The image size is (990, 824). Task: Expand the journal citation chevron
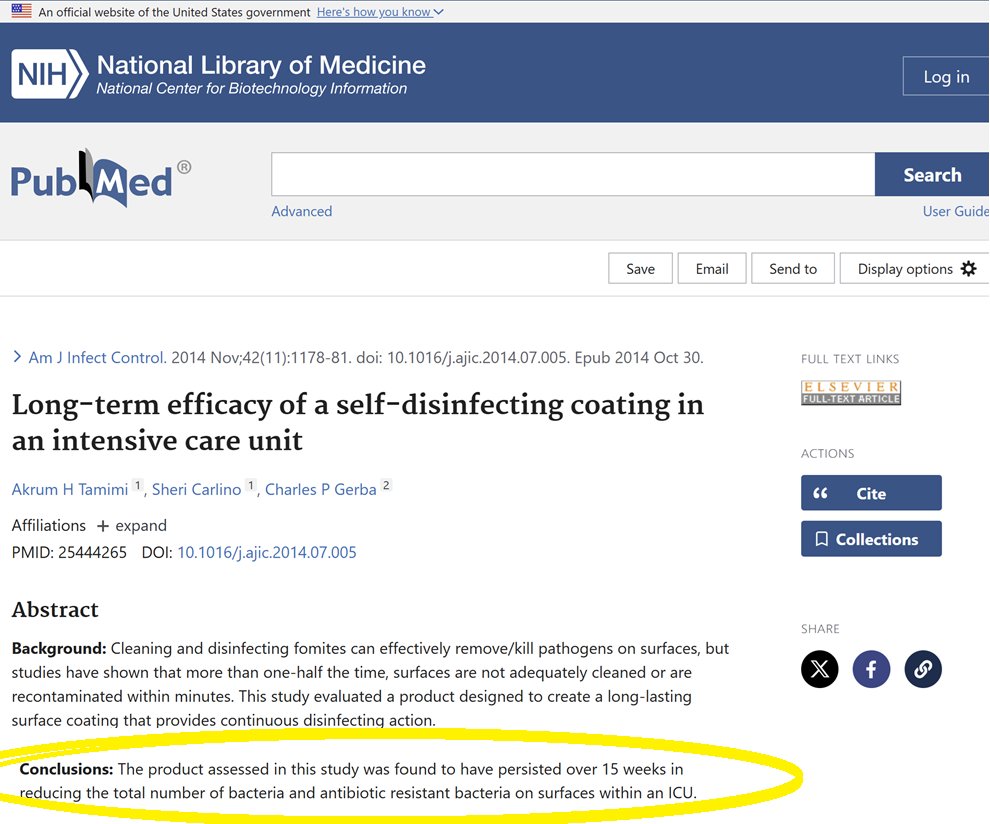click(17, 357)
